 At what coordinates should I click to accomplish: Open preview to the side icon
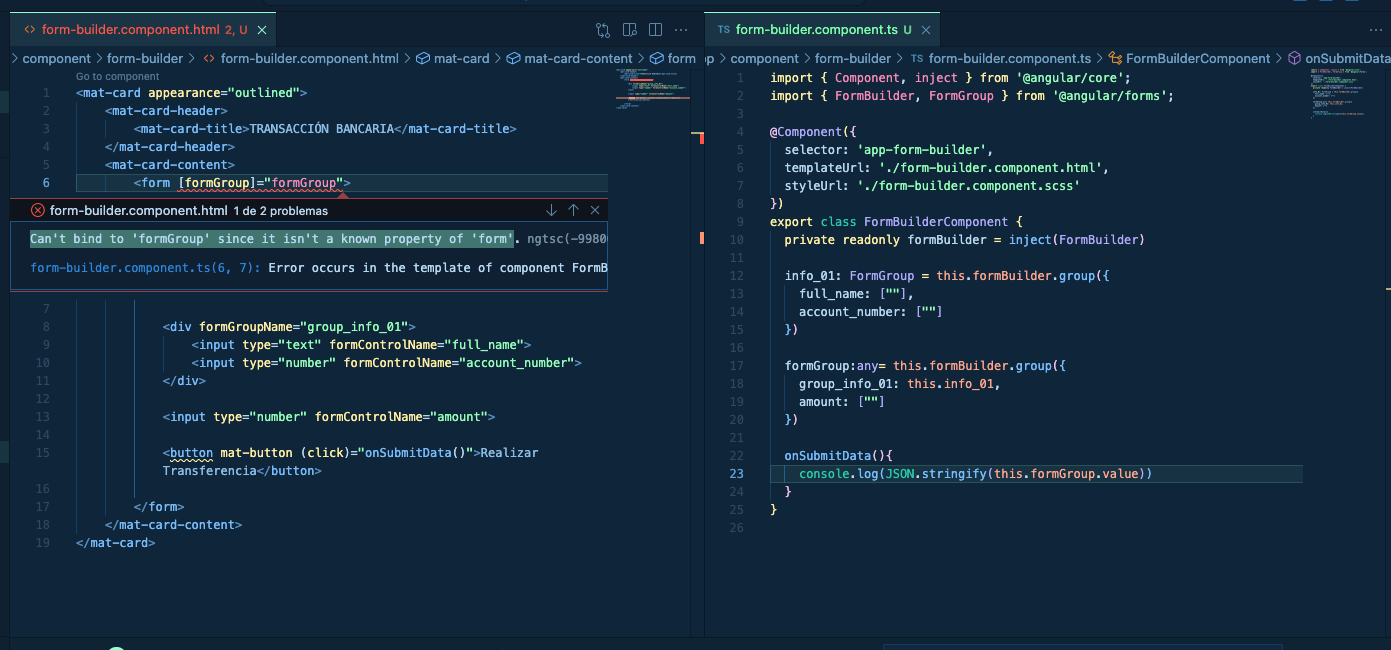[629, 30]
